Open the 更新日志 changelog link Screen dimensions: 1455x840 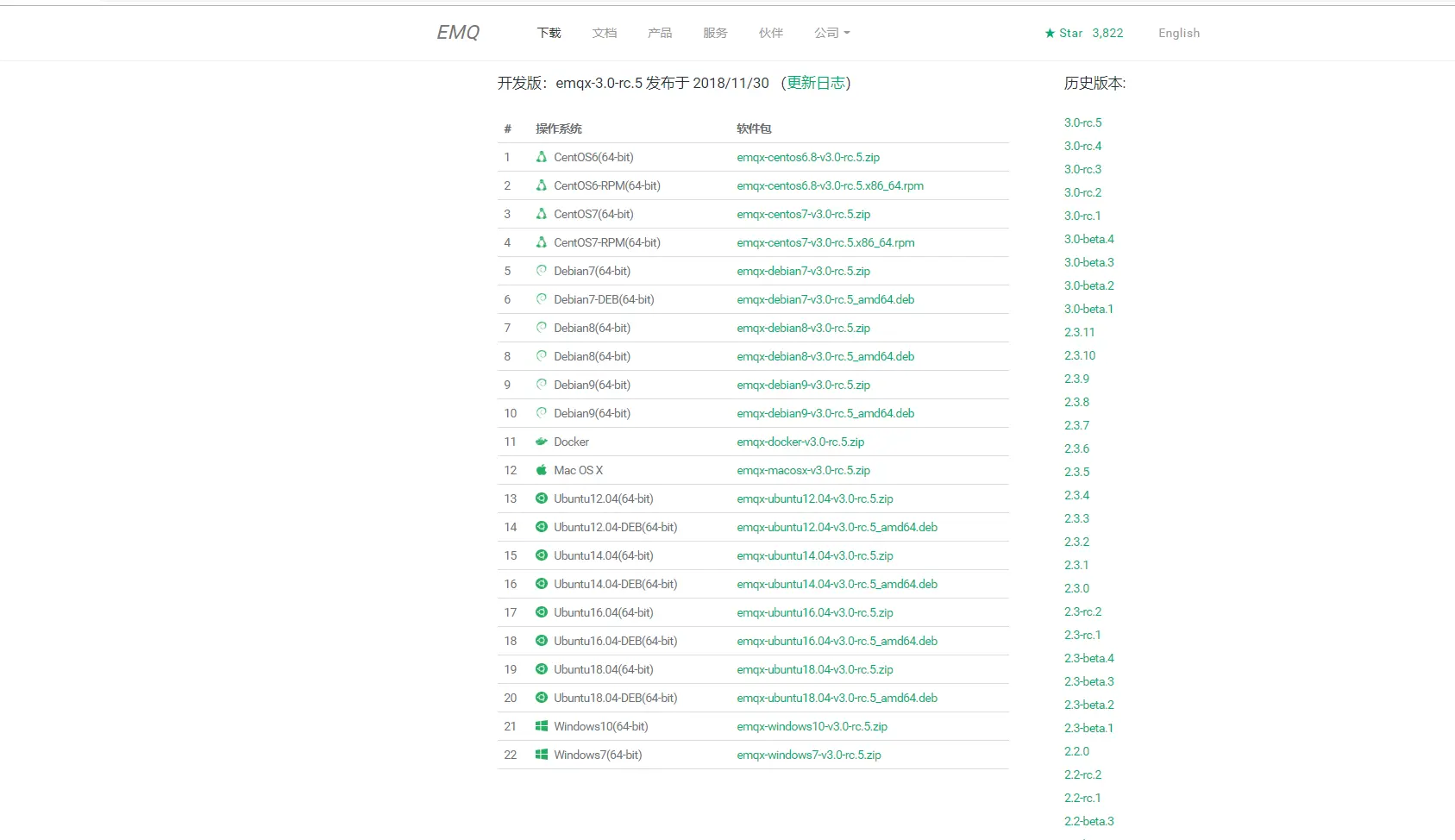pyautogui.click(x=816, y=83)
